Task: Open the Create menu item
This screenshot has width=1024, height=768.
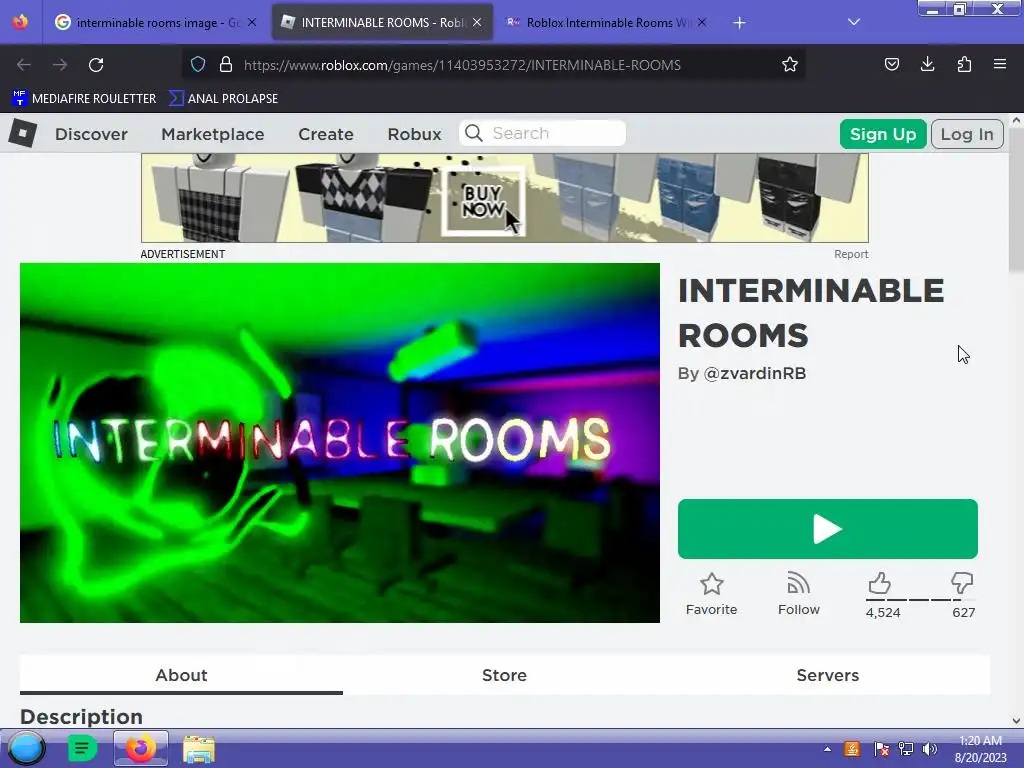Action: (x=326, y=134)
